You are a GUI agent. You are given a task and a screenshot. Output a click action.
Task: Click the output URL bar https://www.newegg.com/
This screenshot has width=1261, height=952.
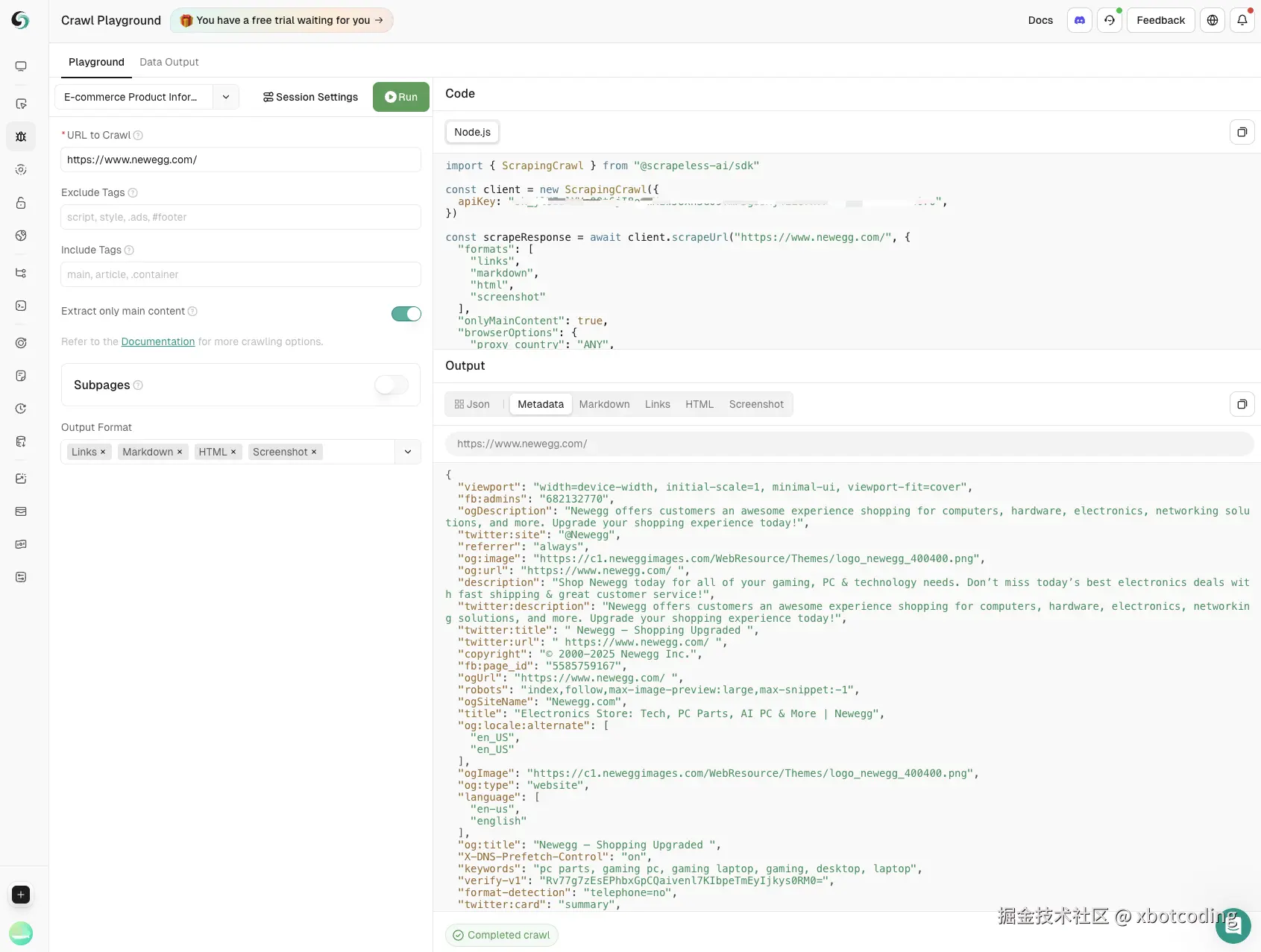pyautogui.click(x=849, y=444)
